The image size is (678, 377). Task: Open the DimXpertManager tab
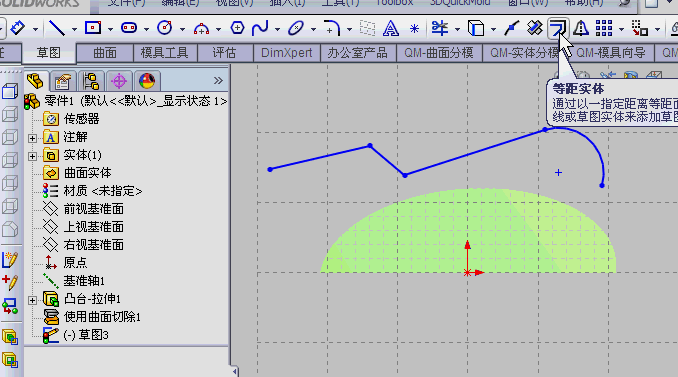point(119,81)
